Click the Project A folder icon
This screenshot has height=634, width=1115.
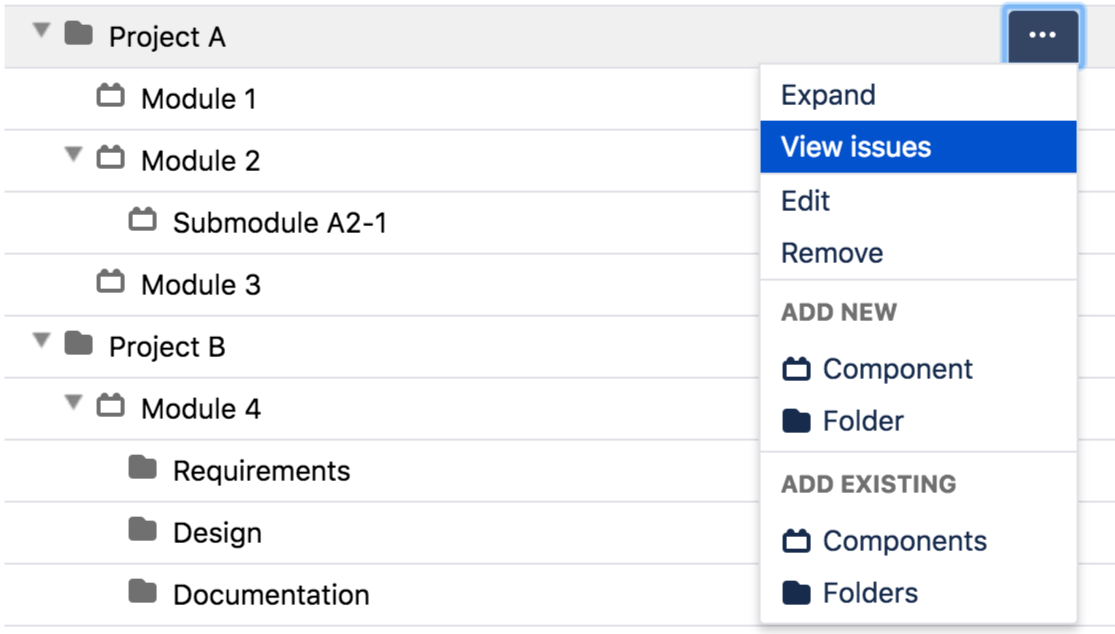(x=79, y=35)
